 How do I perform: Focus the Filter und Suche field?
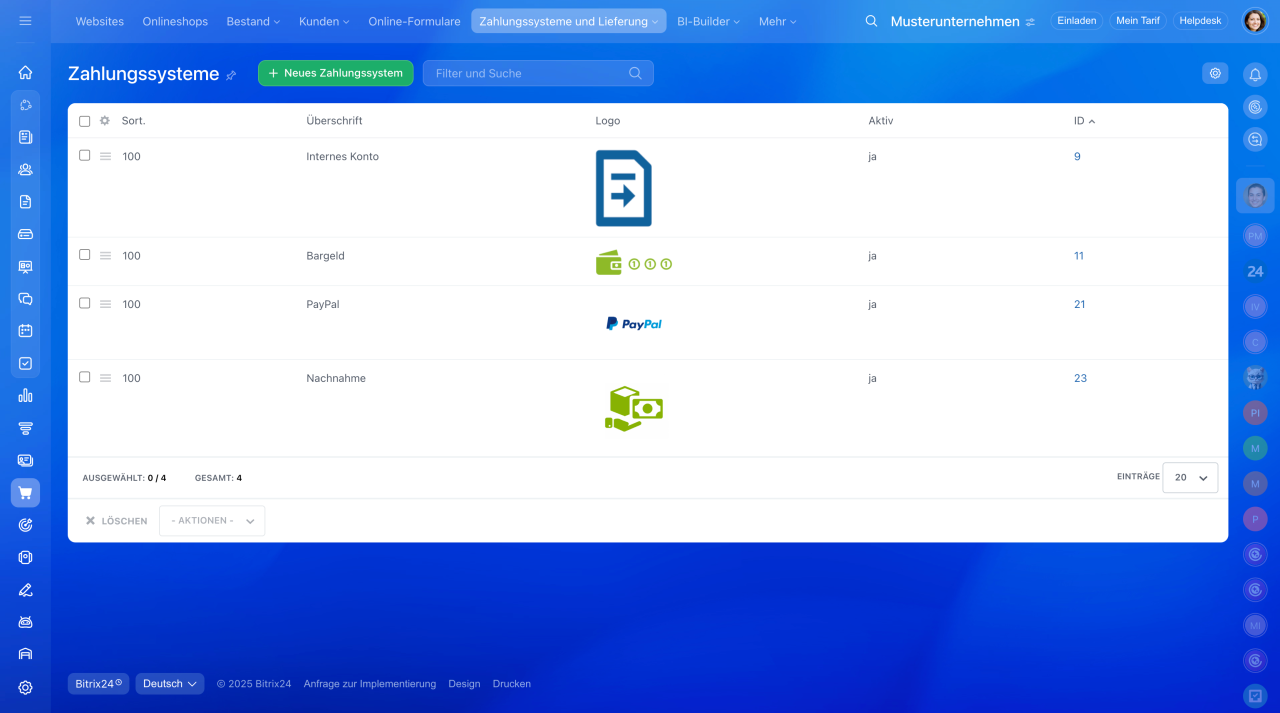coord(538,73)
